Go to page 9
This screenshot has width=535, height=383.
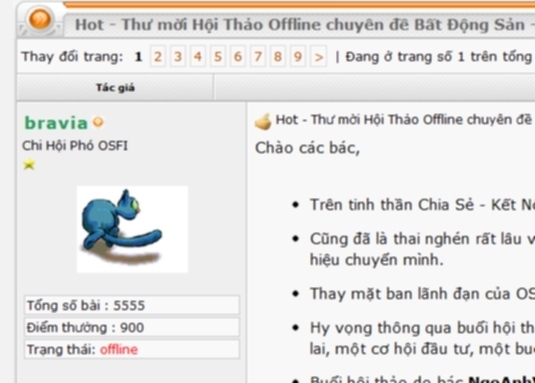coord(298,56)
